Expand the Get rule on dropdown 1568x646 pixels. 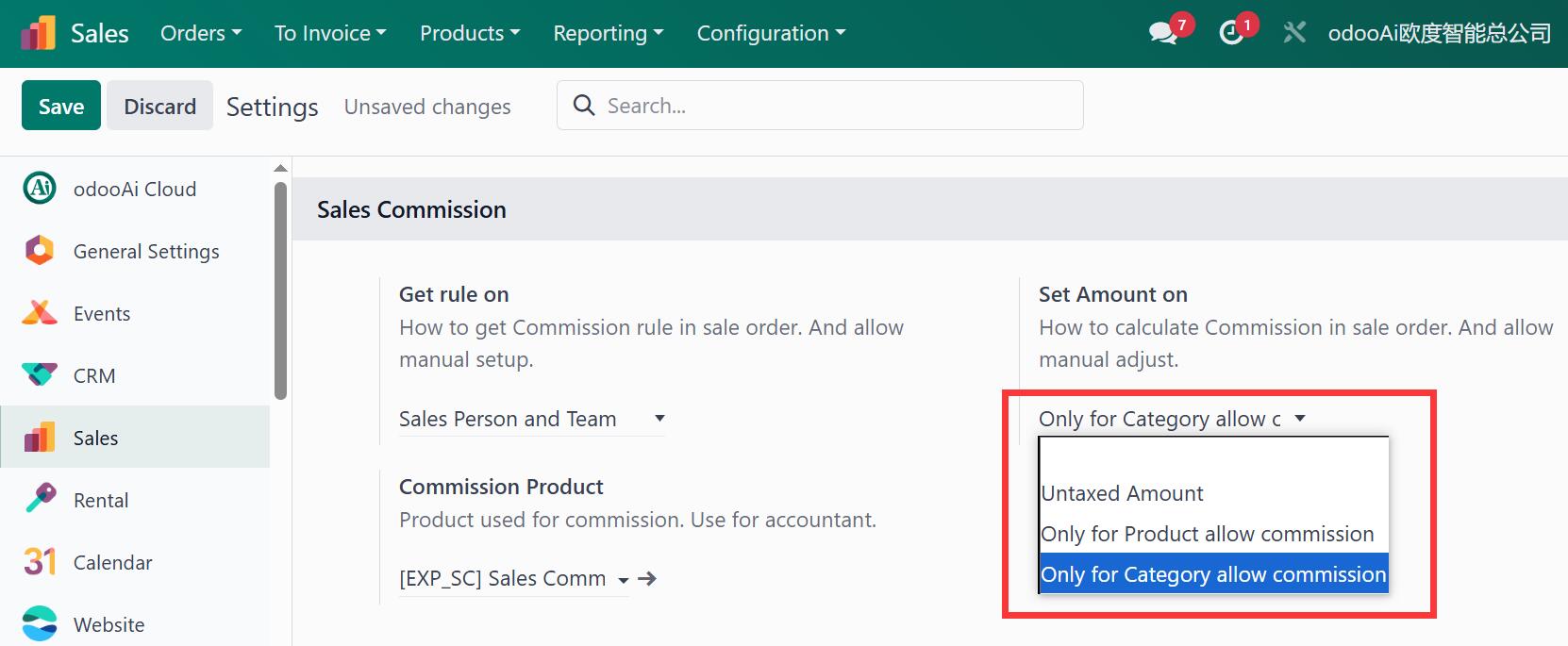pos(531,419)
